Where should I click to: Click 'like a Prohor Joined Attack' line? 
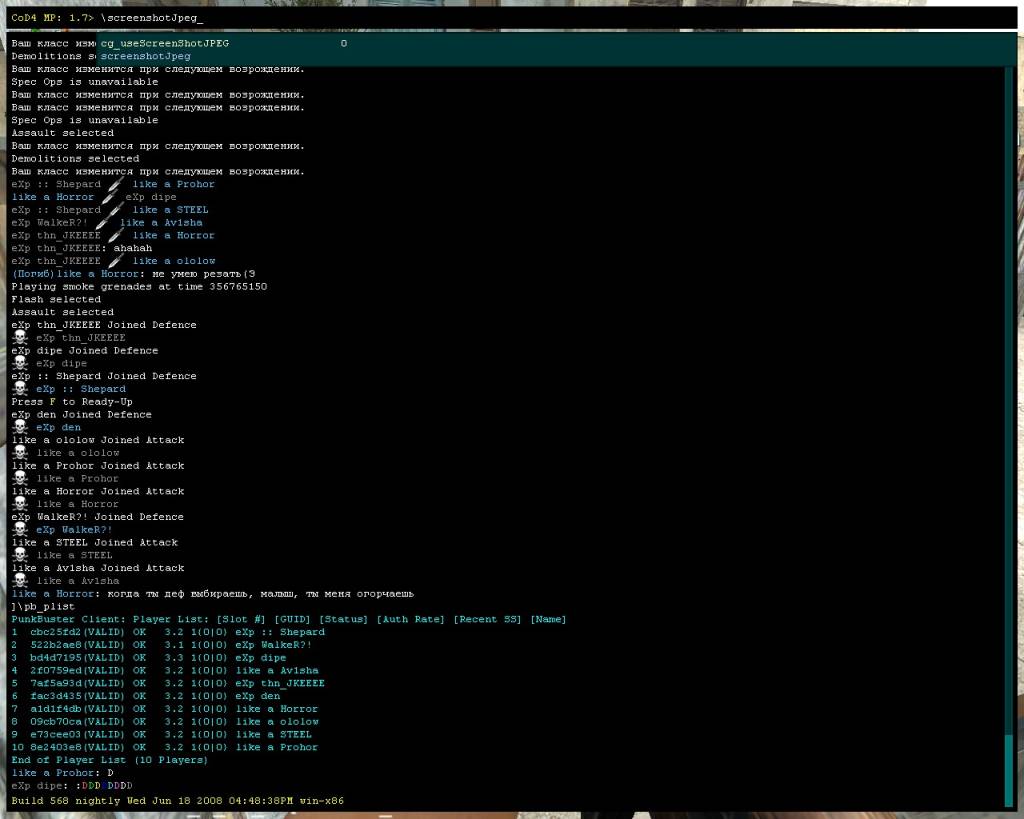[98, 466]
